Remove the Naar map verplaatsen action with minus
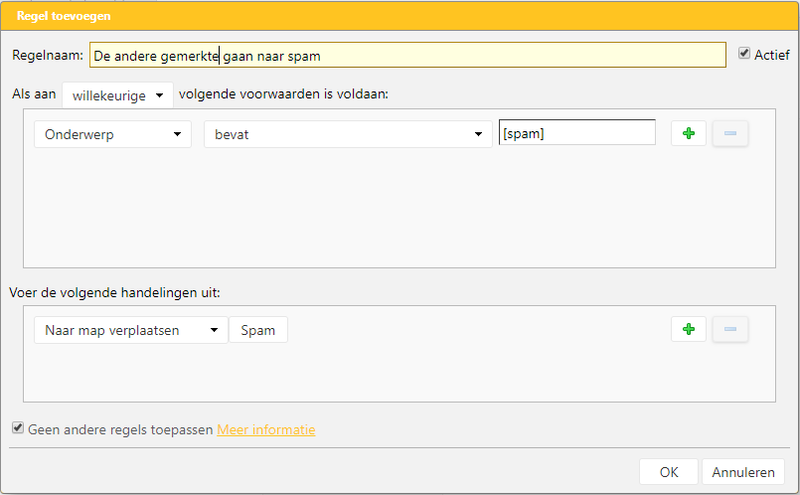This screenshot has width=800, height=495. point(730,330)
